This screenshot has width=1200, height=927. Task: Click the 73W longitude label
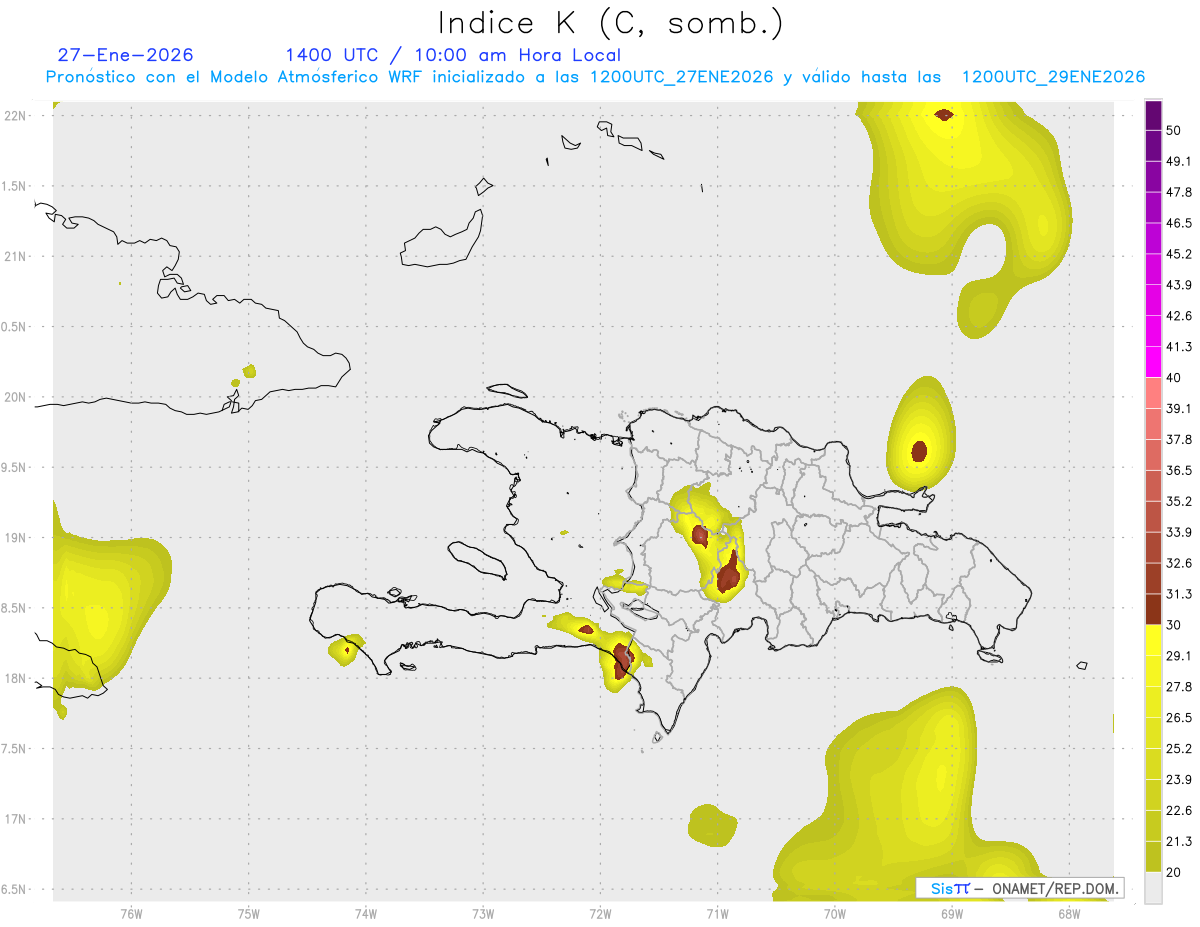[483, 913]
